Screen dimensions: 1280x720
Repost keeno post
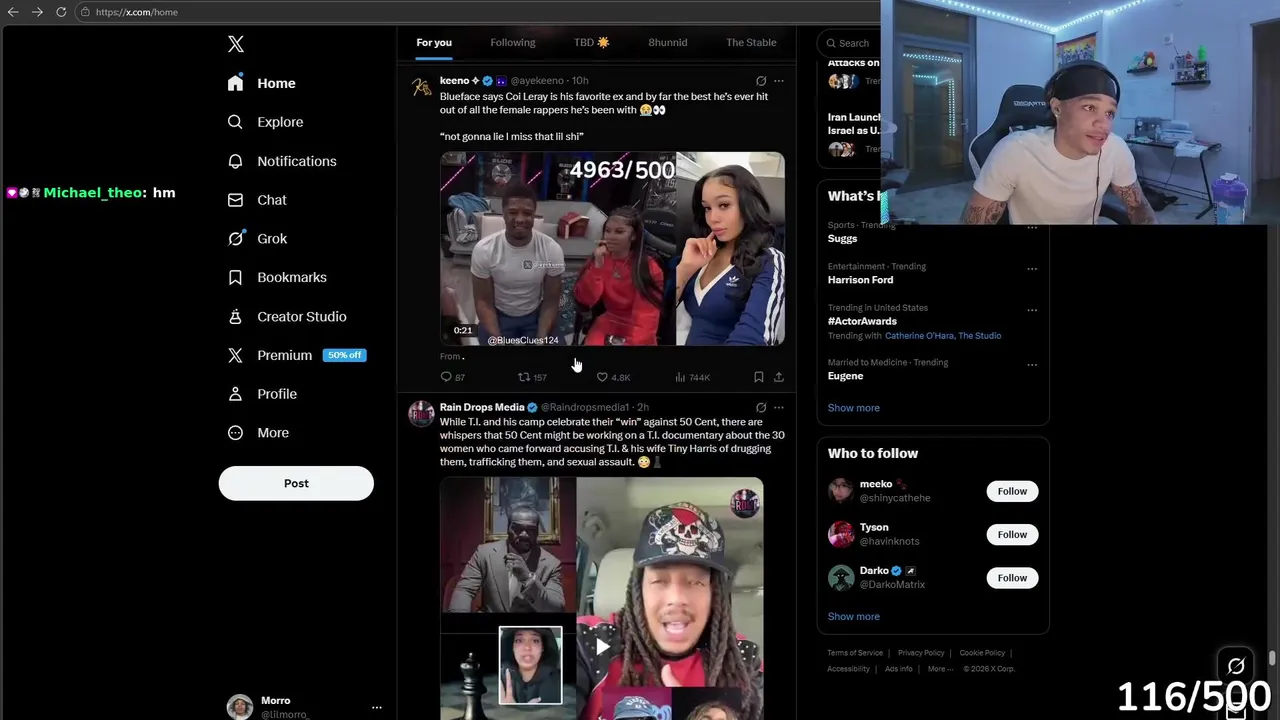click(532, 377)
